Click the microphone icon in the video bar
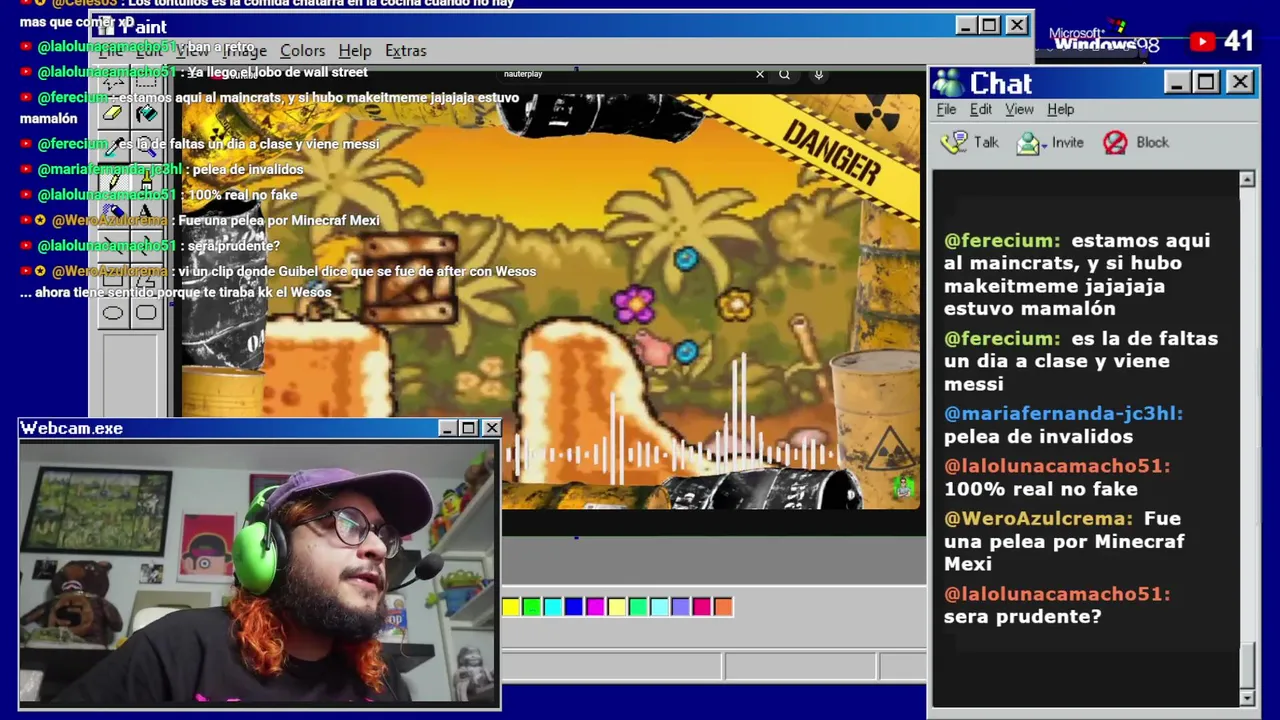The height and width of the screenshot is (720, 1280). click(x=818, y=74)
